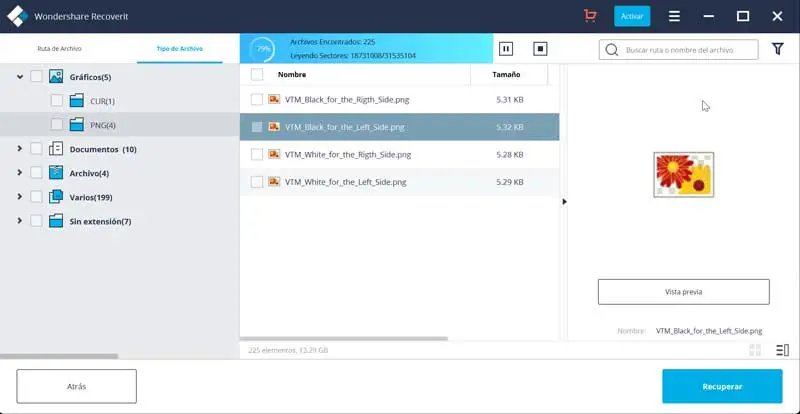Click the preview flower thumbnail
The height and width of the screenshot is (414, 800).
(684, 175)
